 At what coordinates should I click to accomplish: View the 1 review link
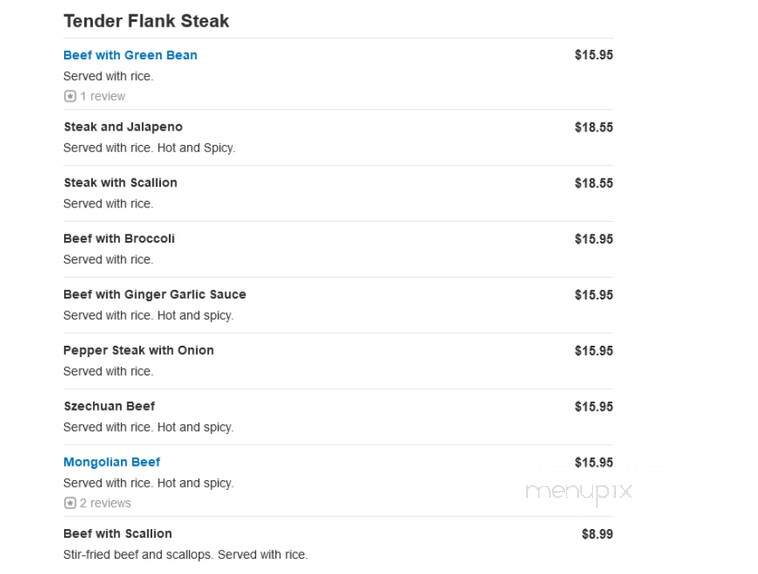click(x=102, y=96)
